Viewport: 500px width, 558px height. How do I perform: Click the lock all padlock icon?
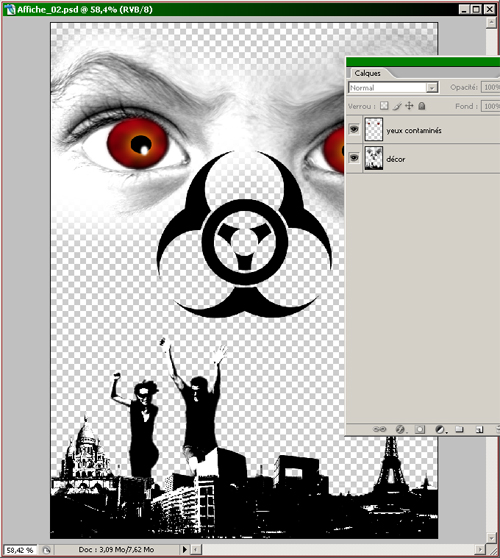pos(422,106)
